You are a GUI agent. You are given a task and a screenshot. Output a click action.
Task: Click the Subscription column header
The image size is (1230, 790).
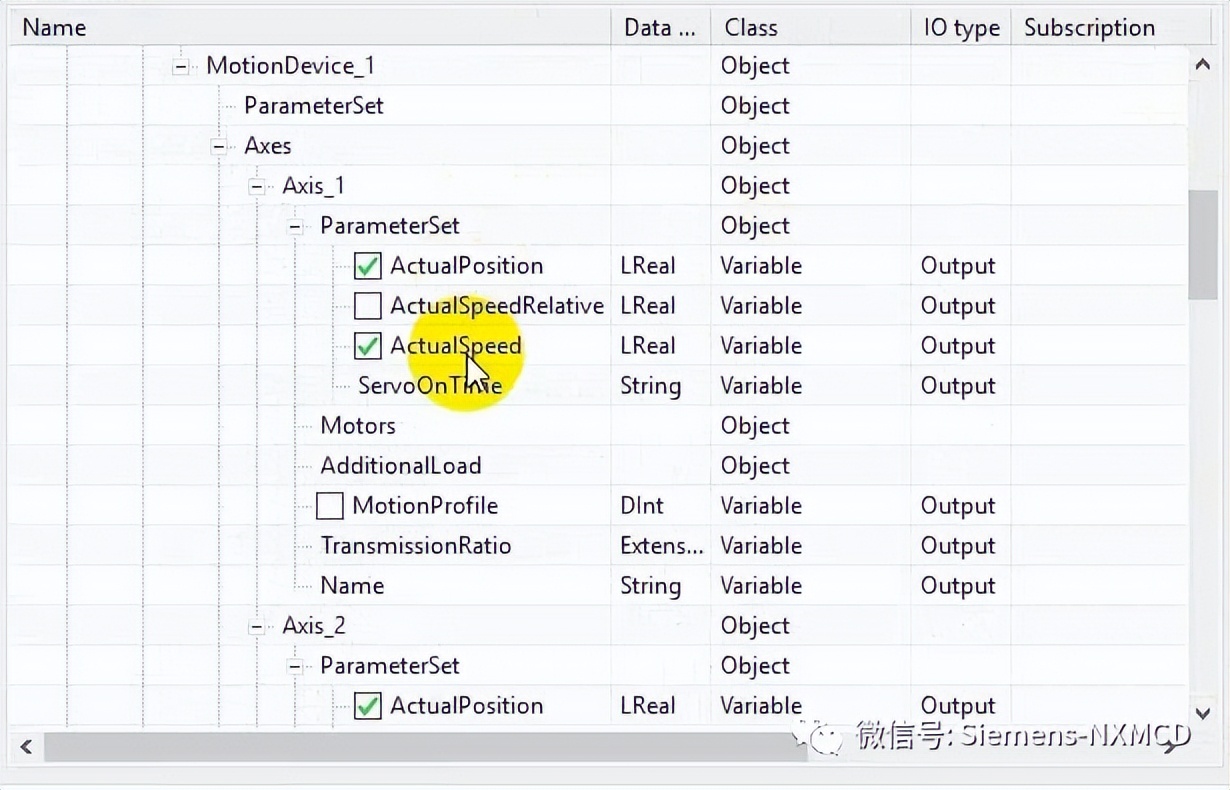(1090, 27)
